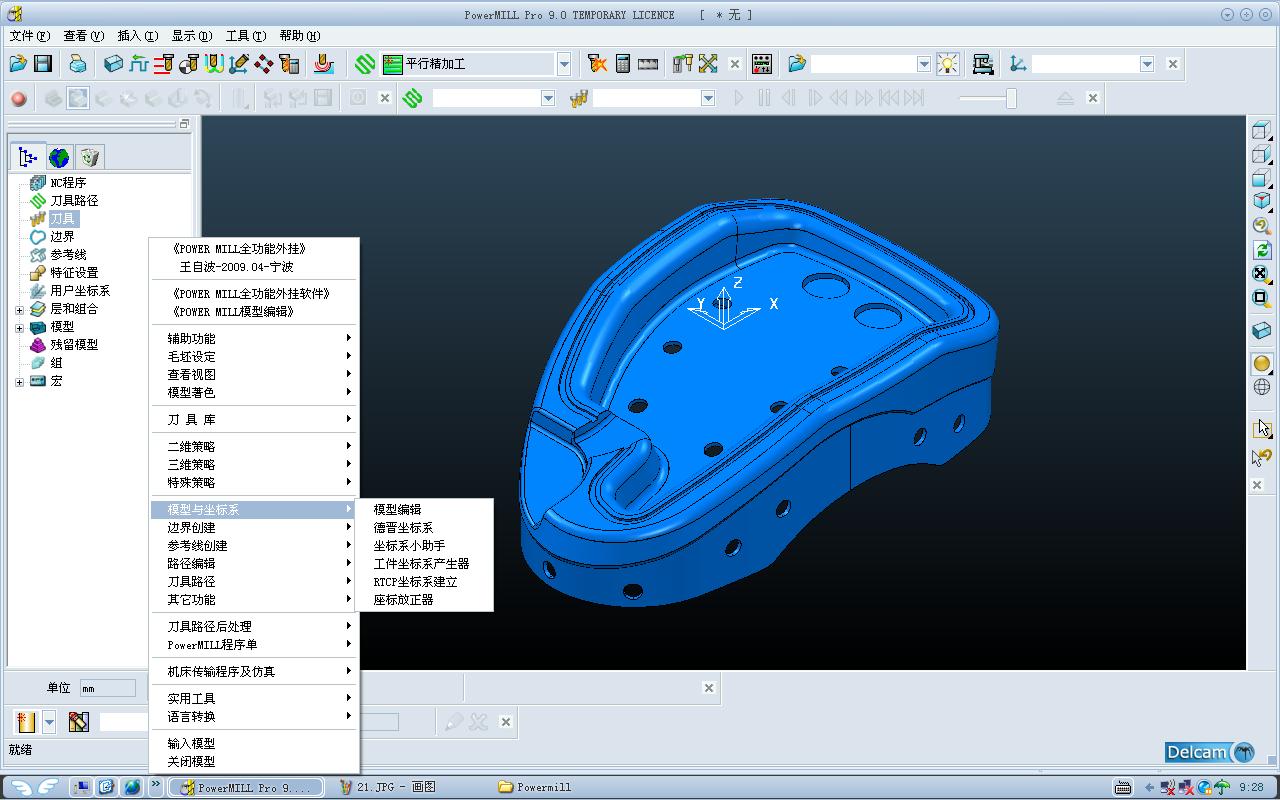The height and width of the screenshot is (800, 1280).
Task: Click the box selection cursor icon
Action: click(x=1262, y=428)
